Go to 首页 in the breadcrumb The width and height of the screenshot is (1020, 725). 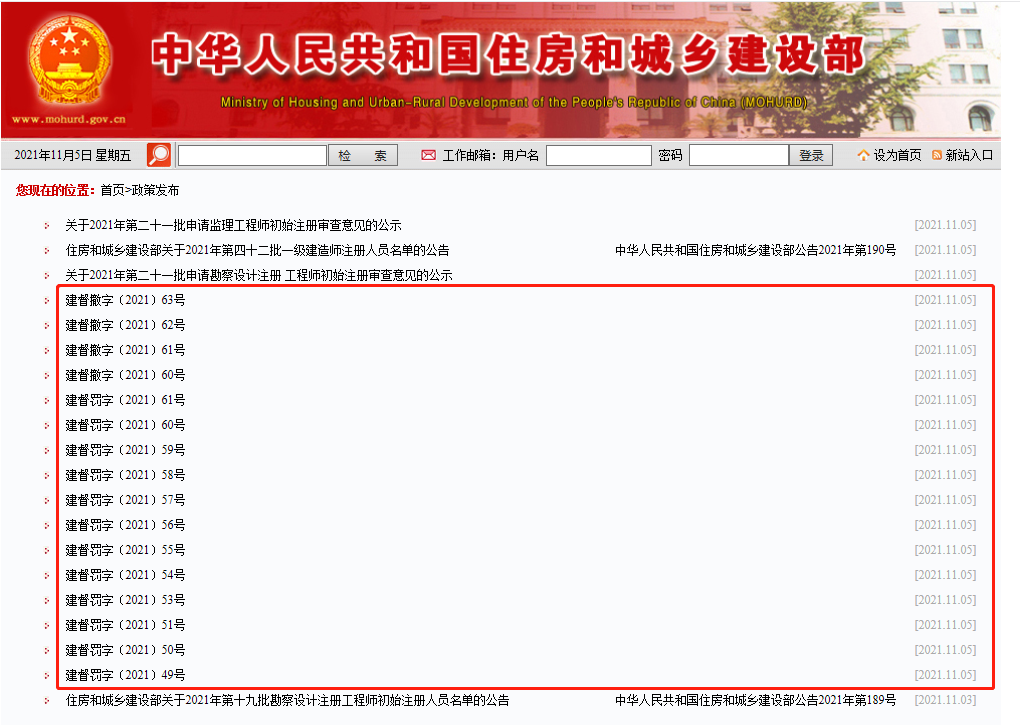coord(112,190)
